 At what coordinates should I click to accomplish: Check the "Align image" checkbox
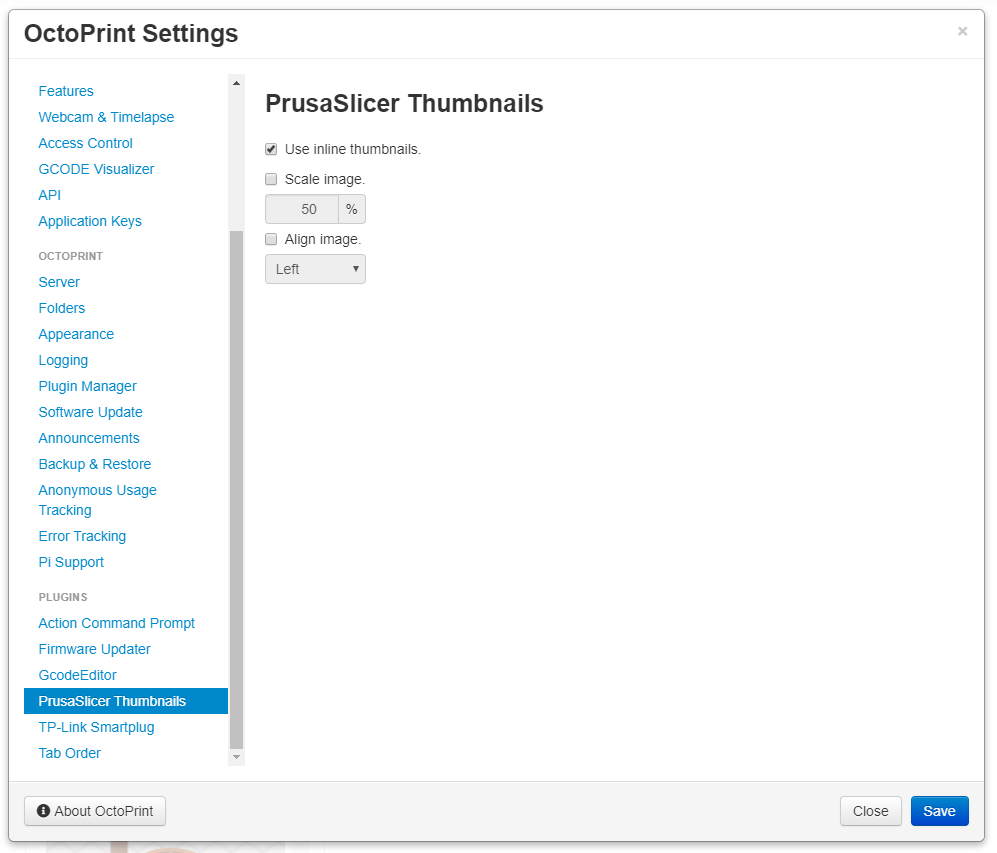click(x=271, y=236)
